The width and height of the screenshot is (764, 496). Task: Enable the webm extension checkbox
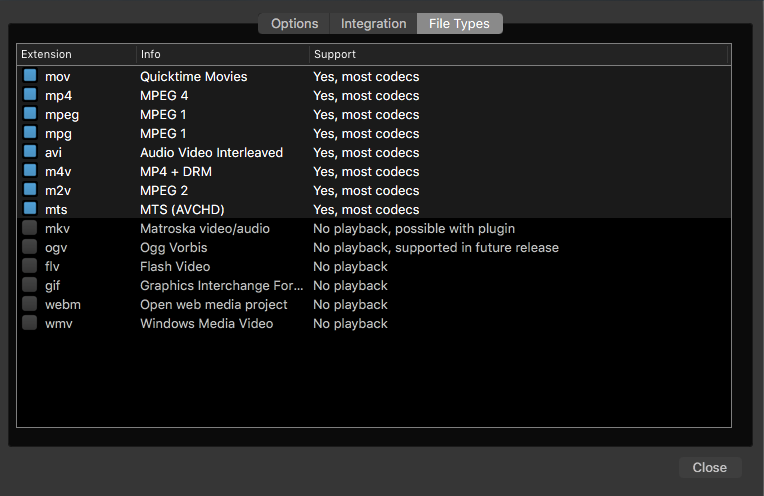(x=30, y=304)
